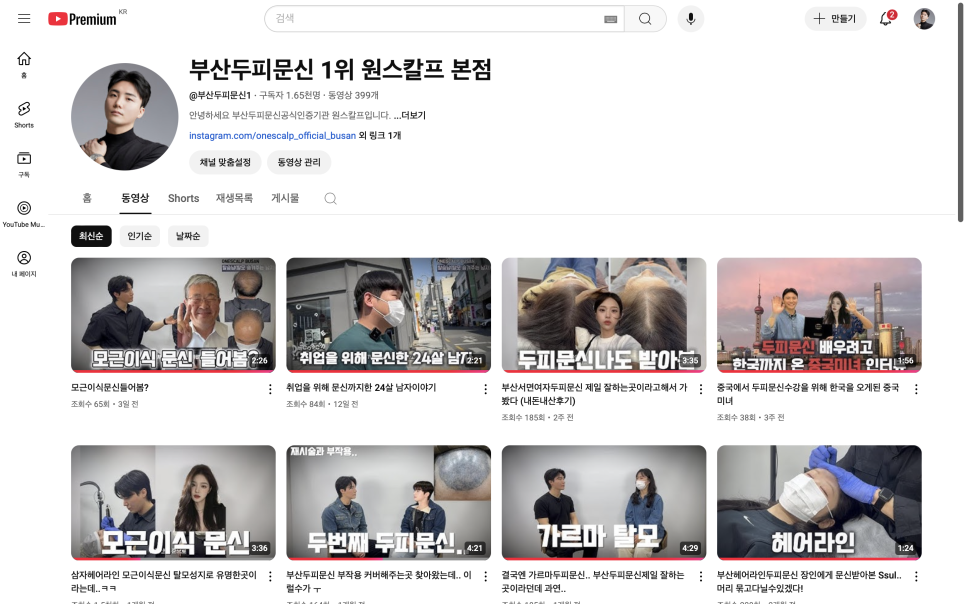Open options for 삼자헤어라인 모근이식문신 video
This screenshot has width=966, height=604.
(270, 576)
